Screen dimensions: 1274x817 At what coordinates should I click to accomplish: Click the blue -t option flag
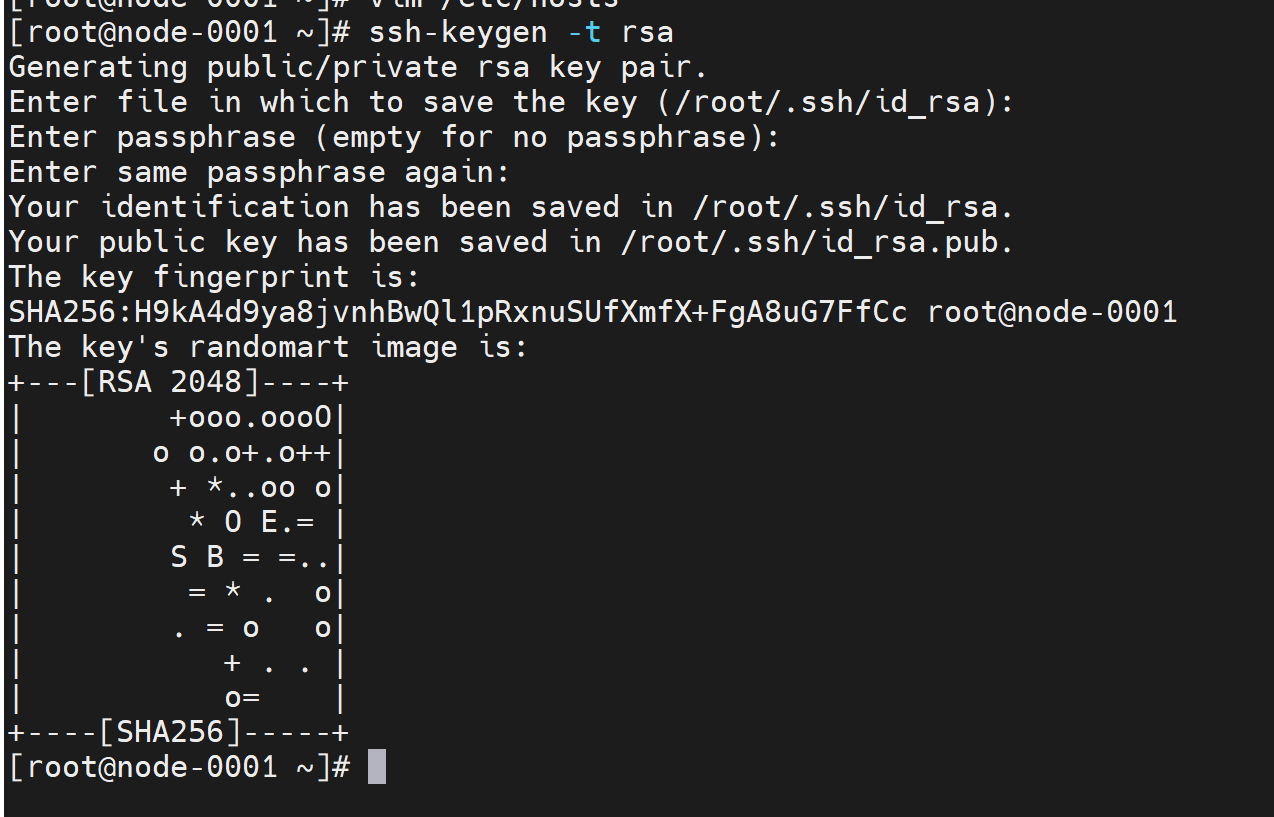click(584, 32)
